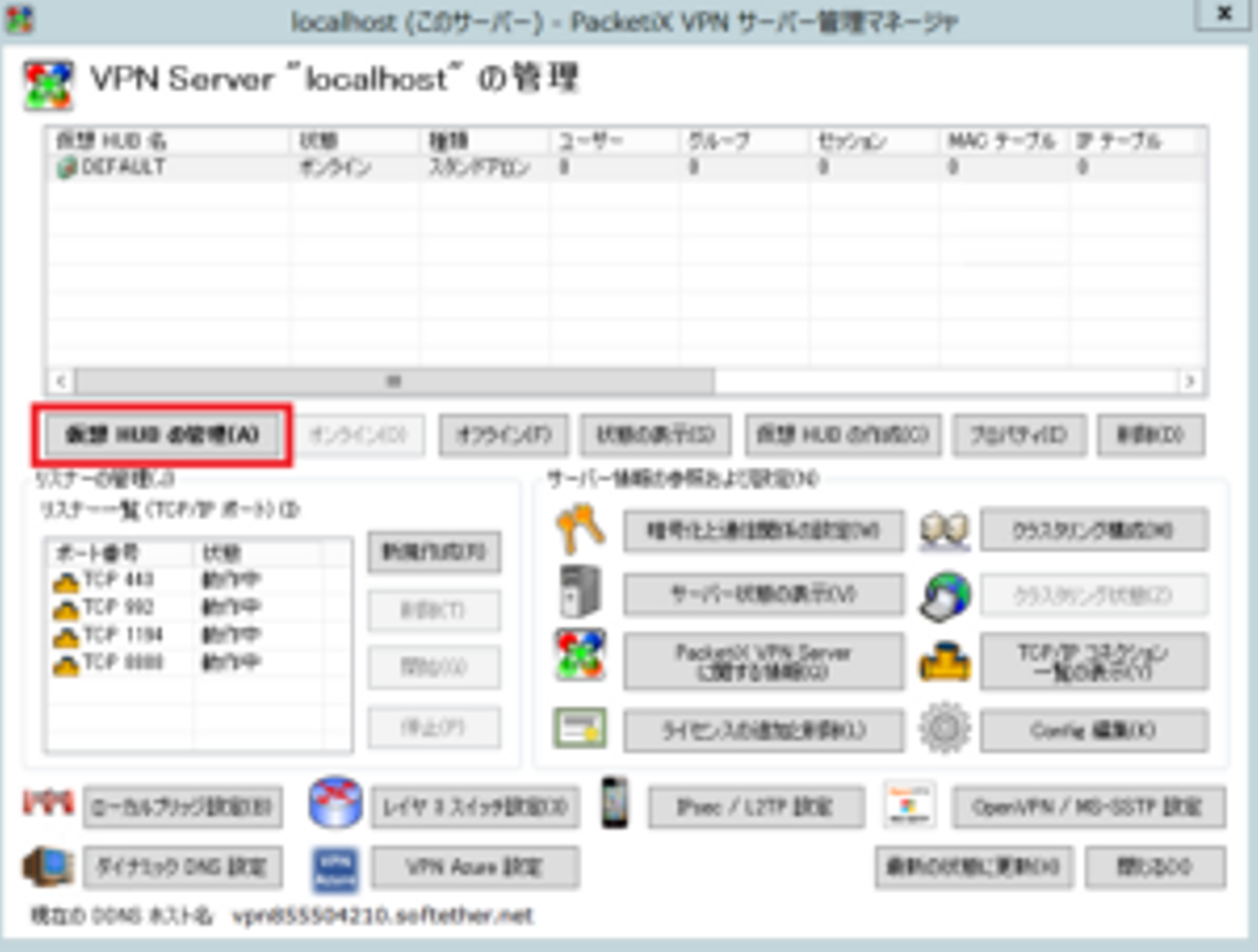Viewport: 1258px width, 952px height.
Task: Open サーバー状態の表示(V) server status
Action: (764, 595)
